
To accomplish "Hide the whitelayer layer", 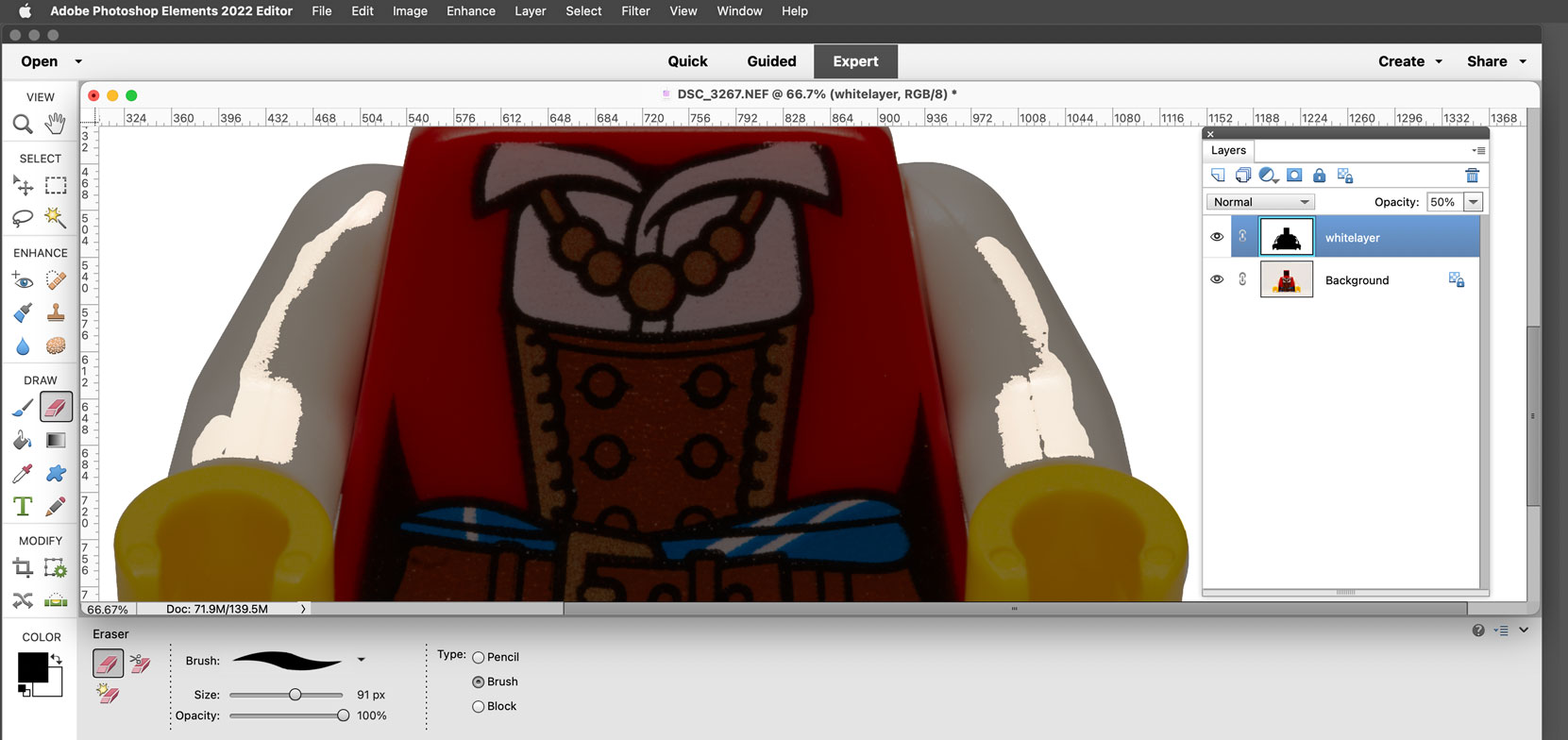I will [x=1217, y=237].
